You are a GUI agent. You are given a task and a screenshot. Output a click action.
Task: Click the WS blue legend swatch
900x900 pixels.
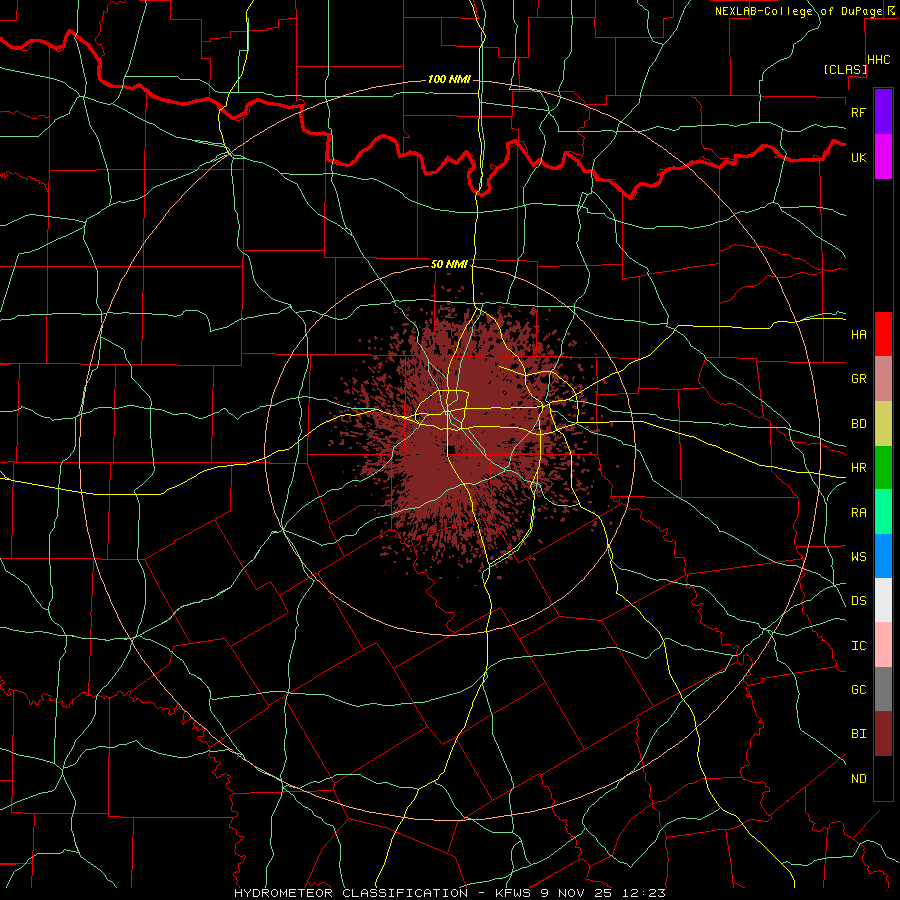point(883,556)
